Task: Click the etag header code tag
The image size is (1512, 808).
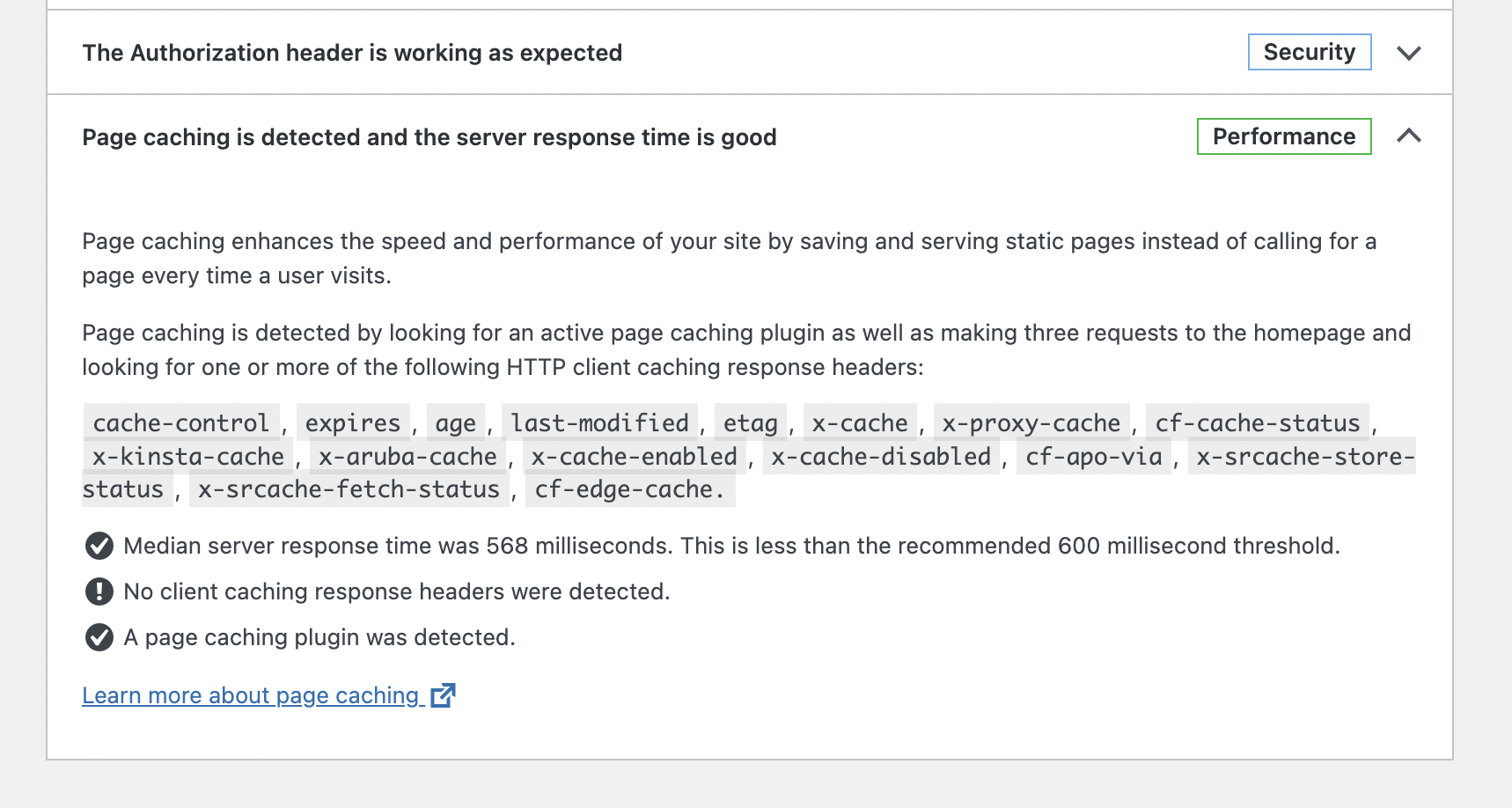Action: [751, 423]
